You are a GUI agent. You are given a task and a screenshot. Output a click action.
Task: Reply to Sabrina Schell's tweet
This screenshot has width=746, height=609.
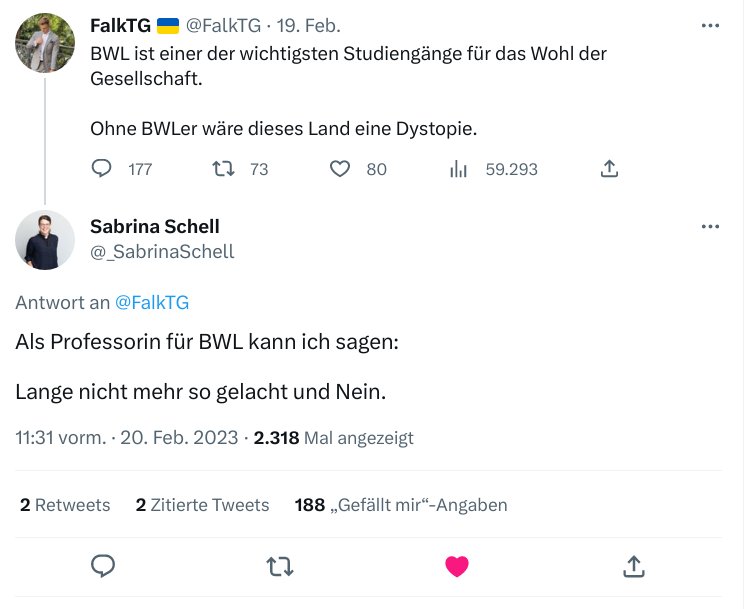[x=104, y=567]
